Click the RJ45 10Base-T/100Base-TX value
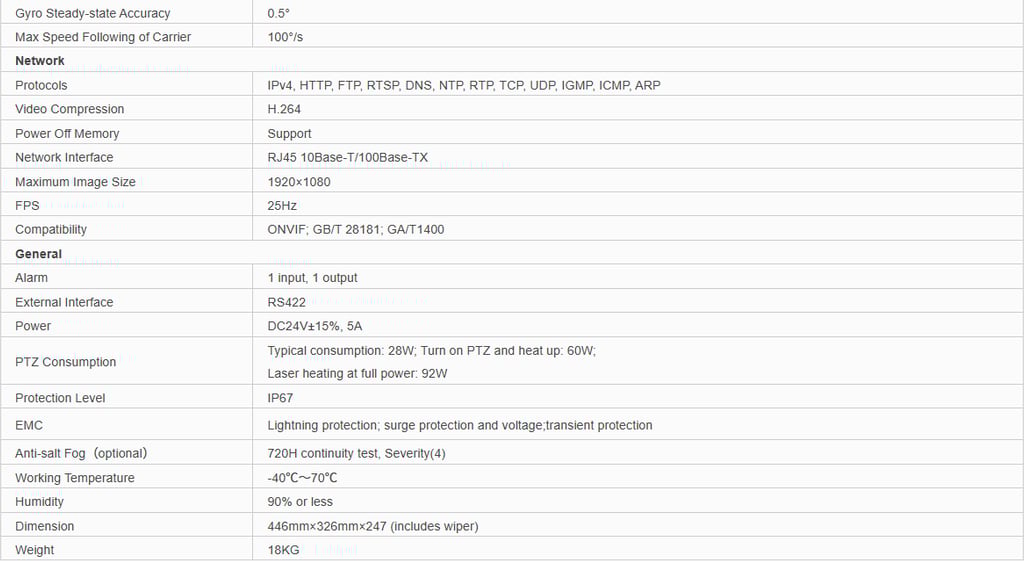This screenshot has height=563, width=1024. pyautogui.click(x=347, y=157)
